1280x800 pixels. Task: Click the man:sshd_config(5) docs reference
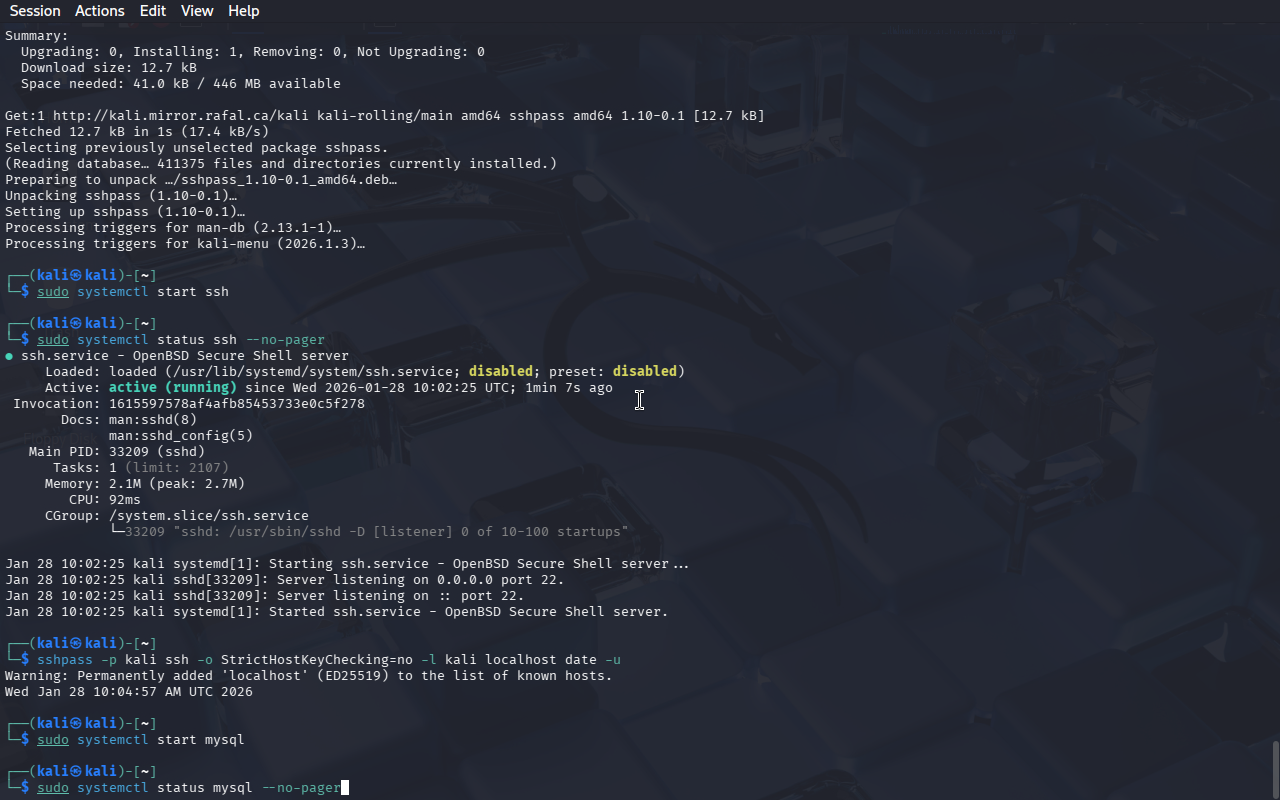coord(181,435)
